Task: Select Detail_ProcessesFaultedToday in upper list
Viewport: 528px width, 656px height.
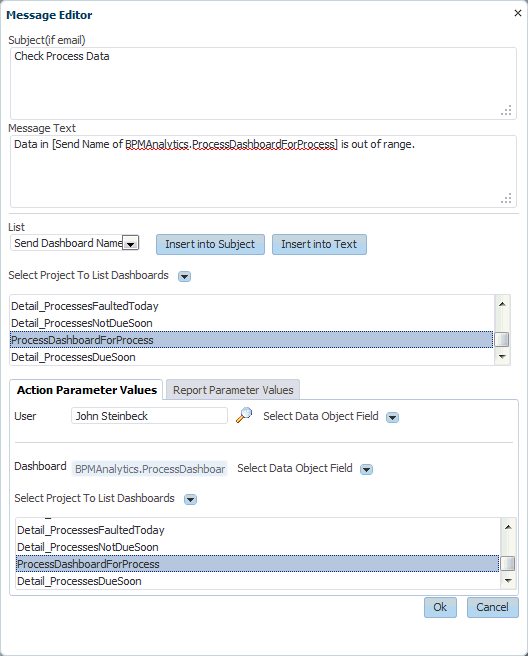Action: [x=251, y=306]
